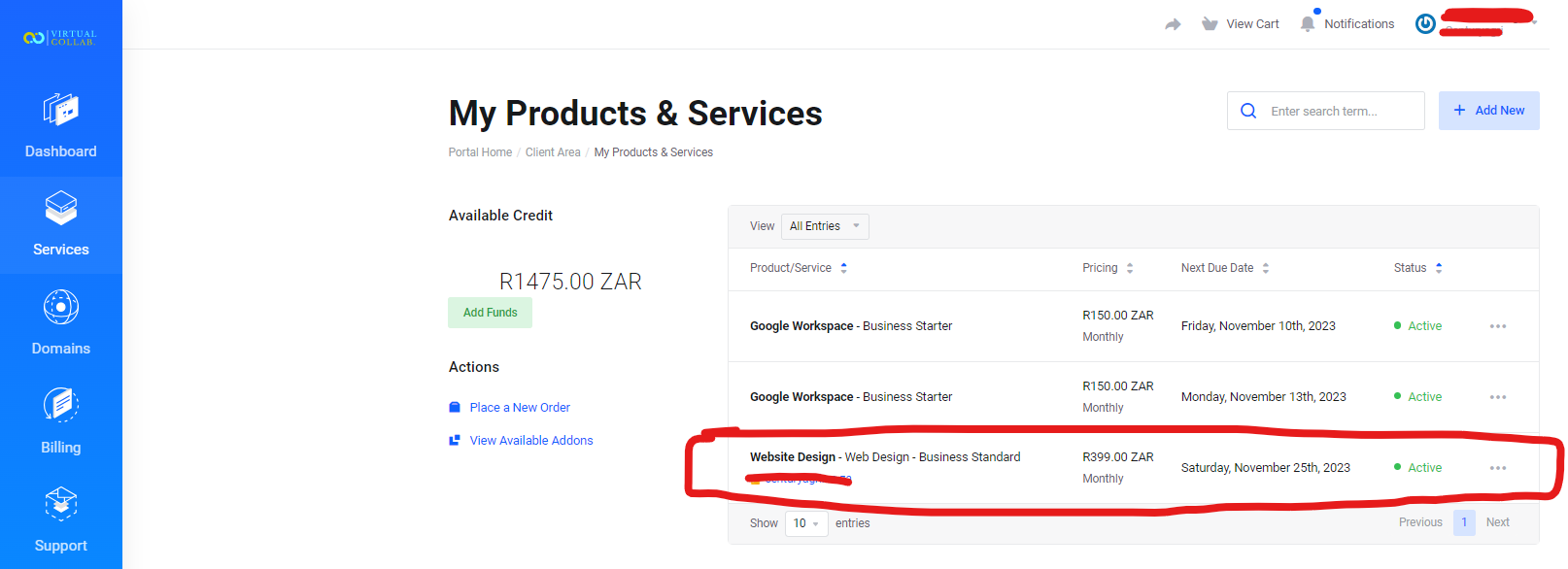Open the Dashboard sidebar icon

pyautogui.click(x=60, y=109)
